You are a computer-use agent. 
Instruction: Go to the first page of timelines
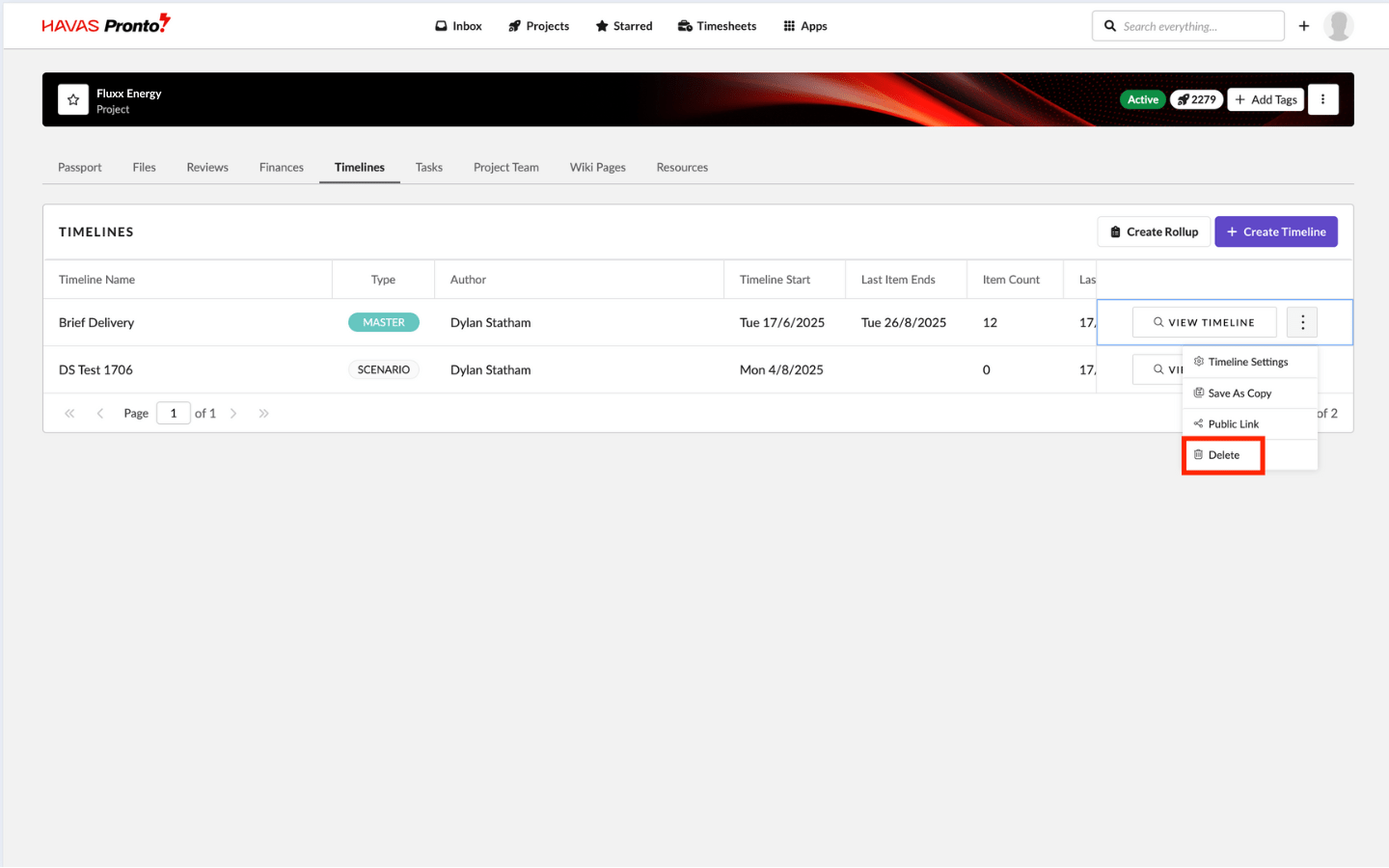point(69,413)
